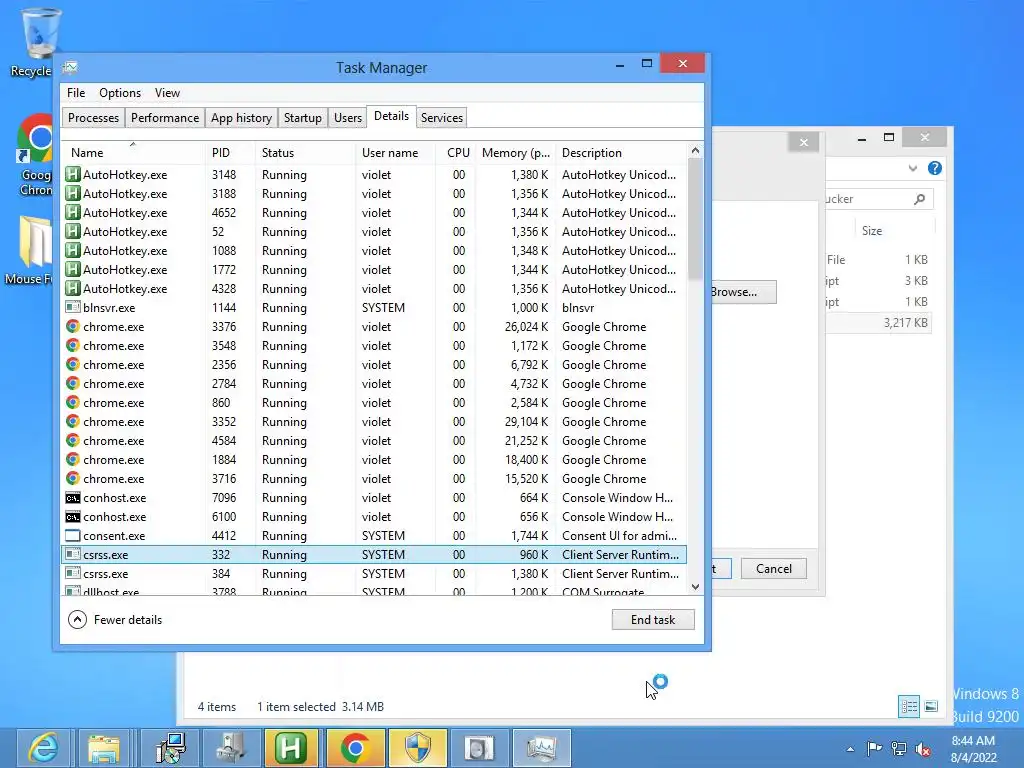Viewport: 1024px width, 768px height.
Task: Click the green AutoHotkey taskbar icon
Action: tap(291, 748)
